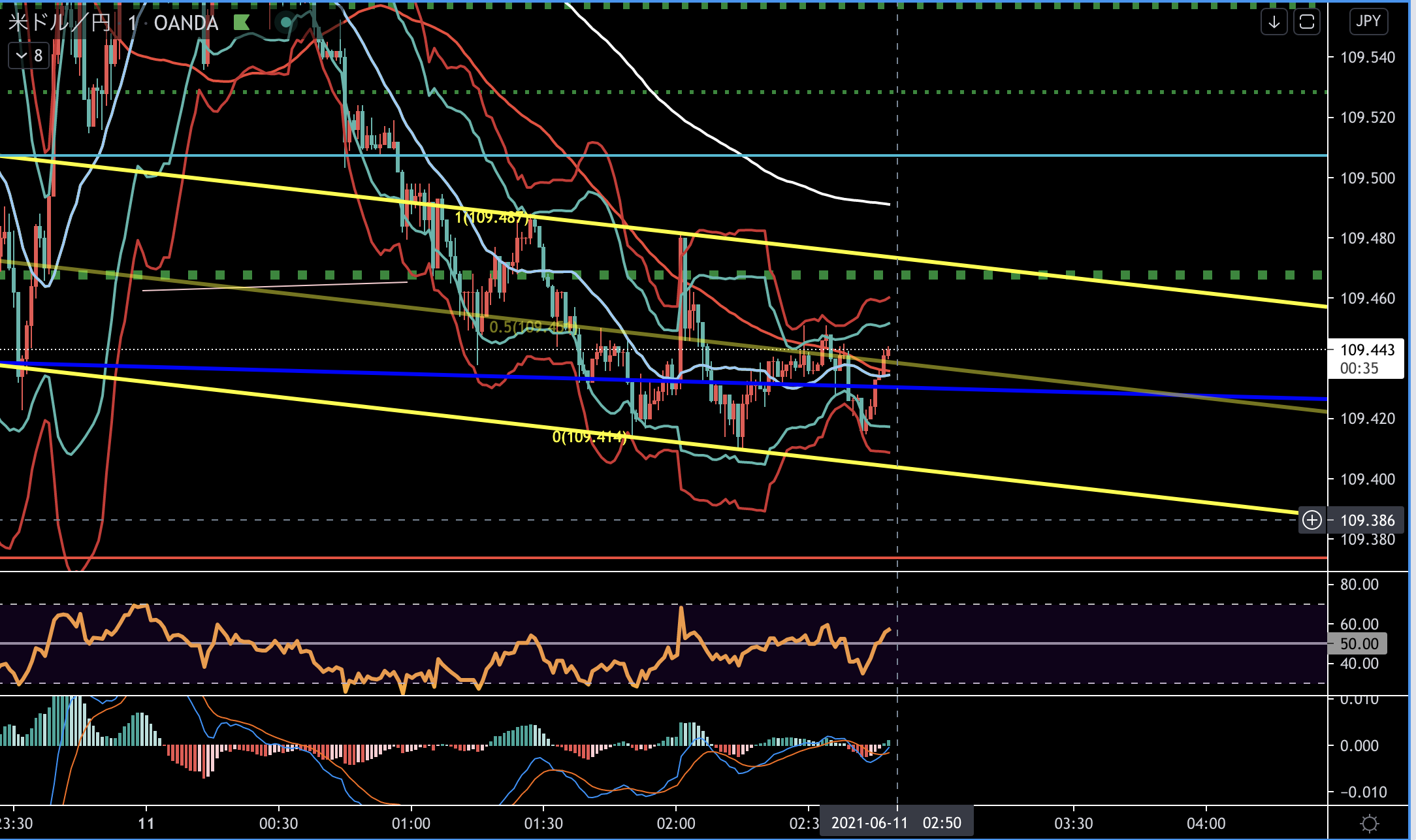
Task: Click the OANDA broker label in the title
Action: point(185,23)
